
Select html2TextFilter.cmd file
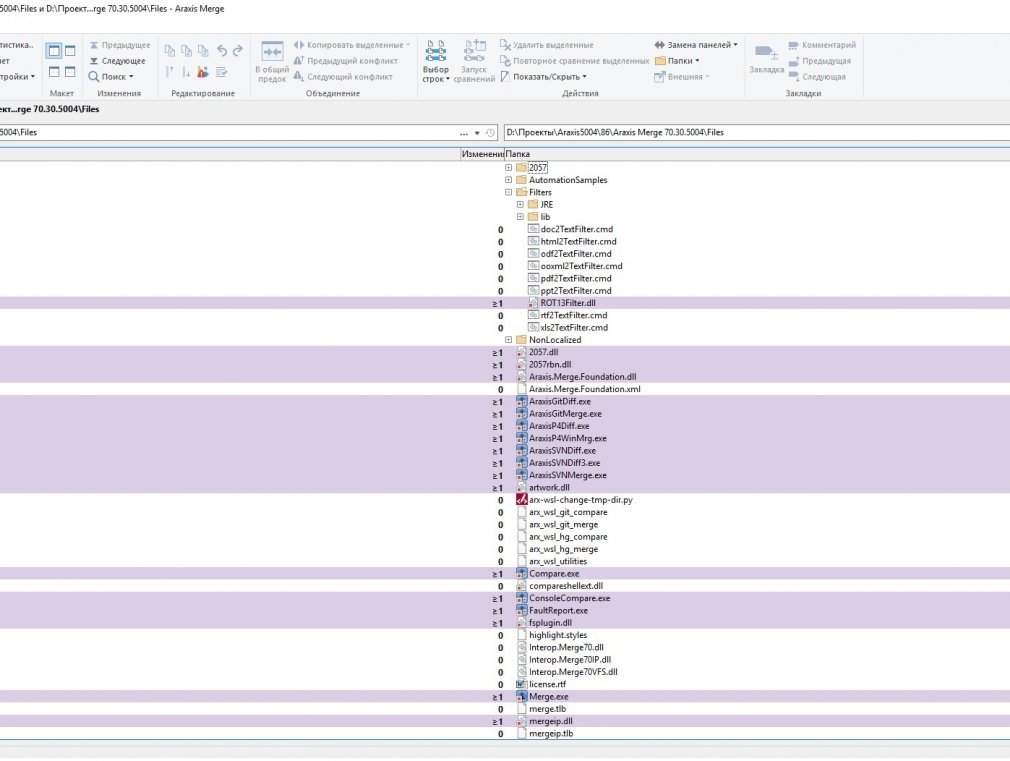click(x=578, y=242)
